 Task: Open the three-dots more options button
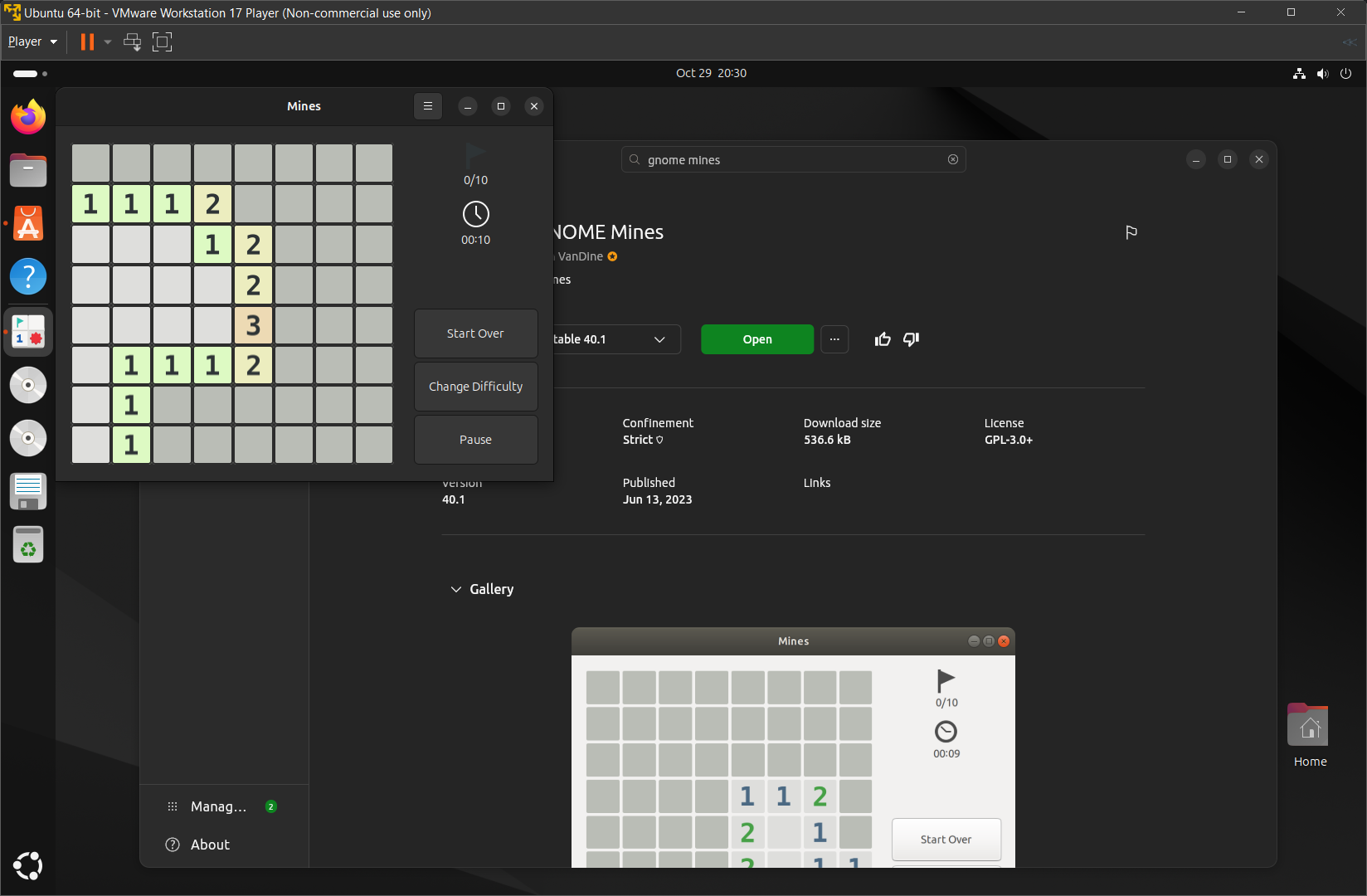(x=834, y=339)
